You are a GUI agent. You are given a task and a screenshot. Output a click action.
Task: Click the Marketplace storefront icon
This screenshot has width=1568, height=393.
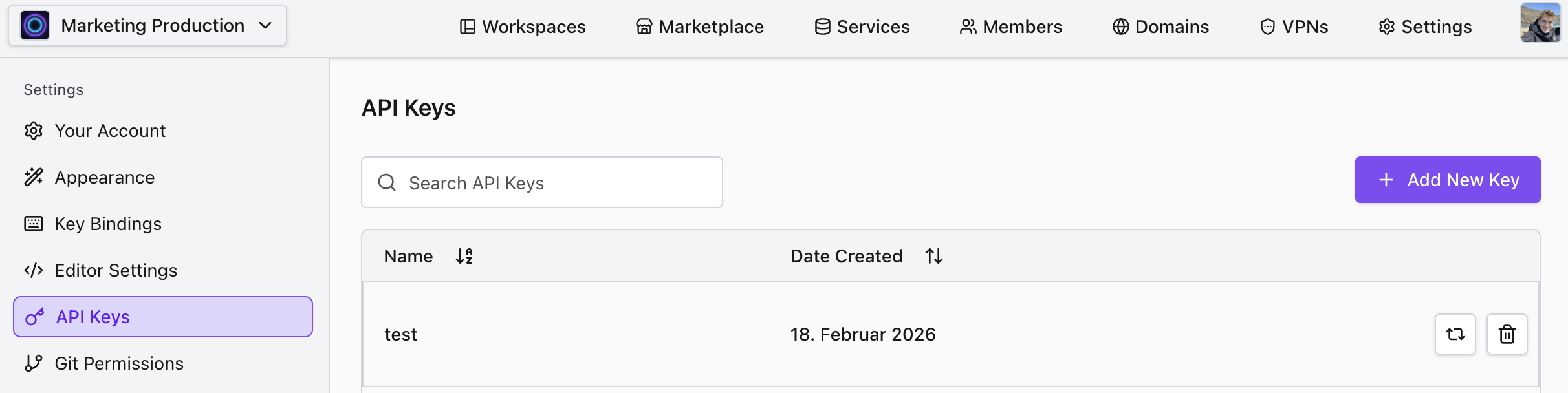point(643,27)
